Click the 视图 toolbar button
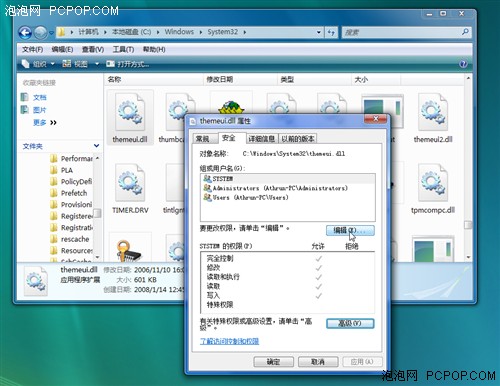500x386 pixels. click(x=75, y=64)
